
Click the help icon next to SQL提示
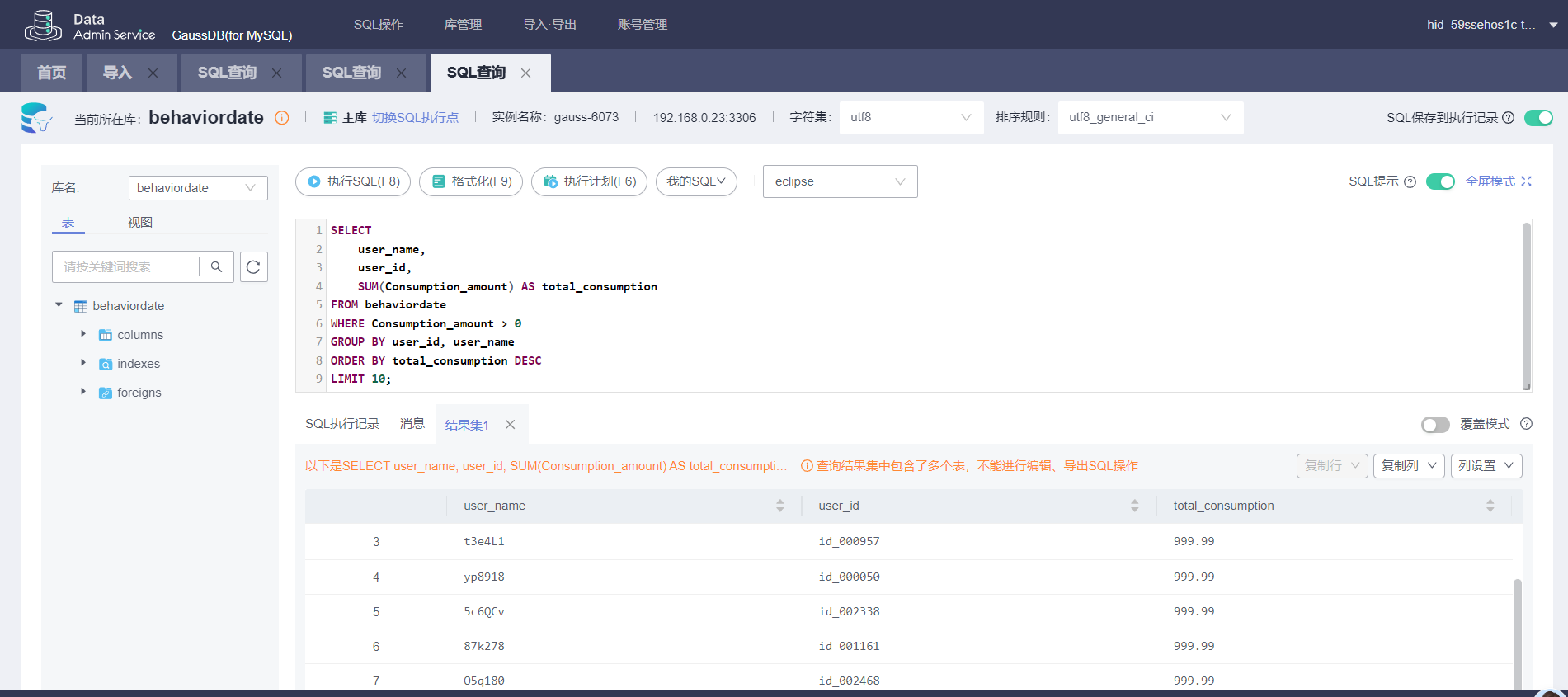(x=1410, y=181)
